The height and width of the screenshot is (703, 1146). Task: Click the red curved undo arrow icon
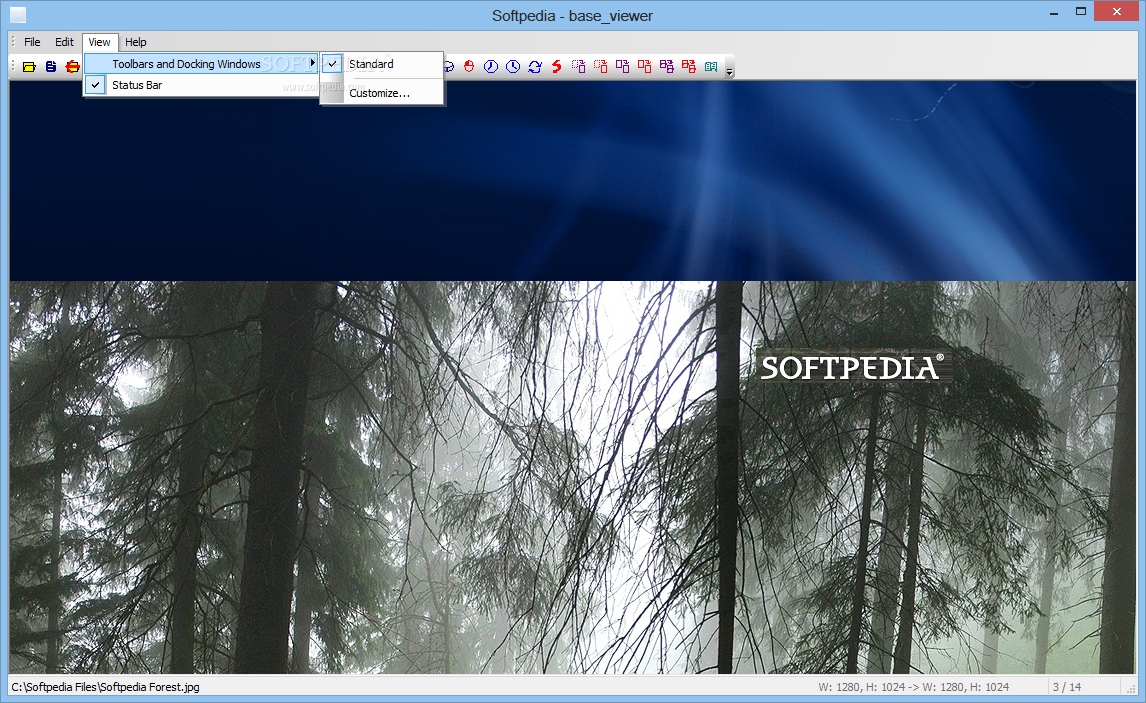coord(557,66)
